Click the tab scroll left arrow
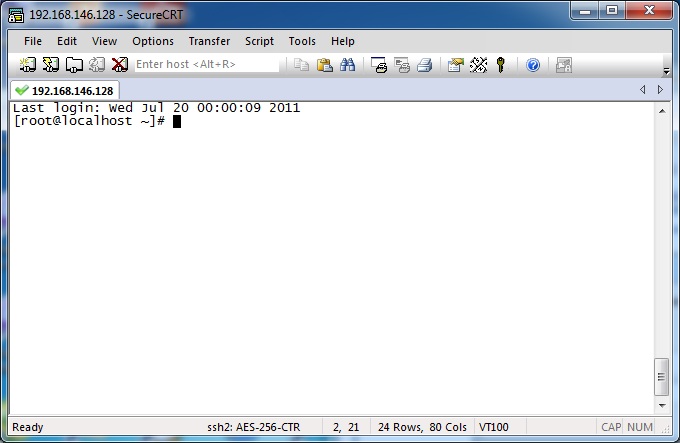The image size is (680, 443). [x=643, y=90]
